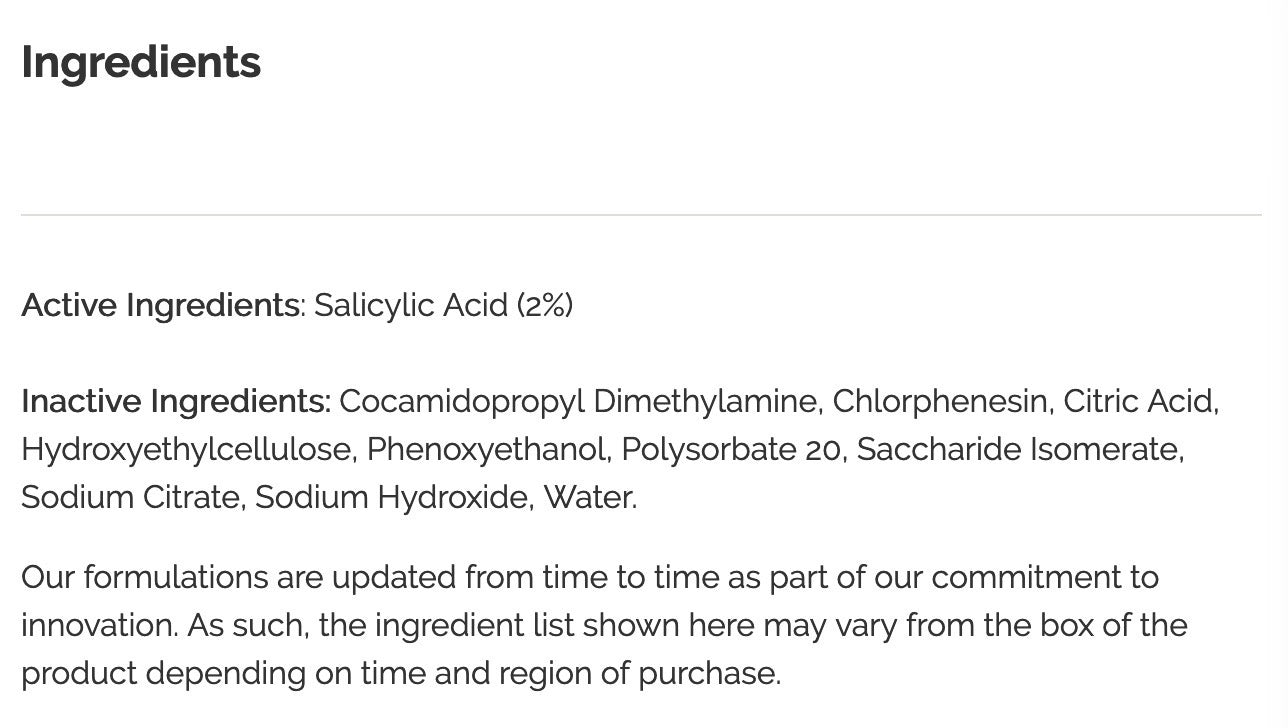Click the Citric Acid ingredient
This screenshot has width=1288, height=728.
click(1139, 401)
